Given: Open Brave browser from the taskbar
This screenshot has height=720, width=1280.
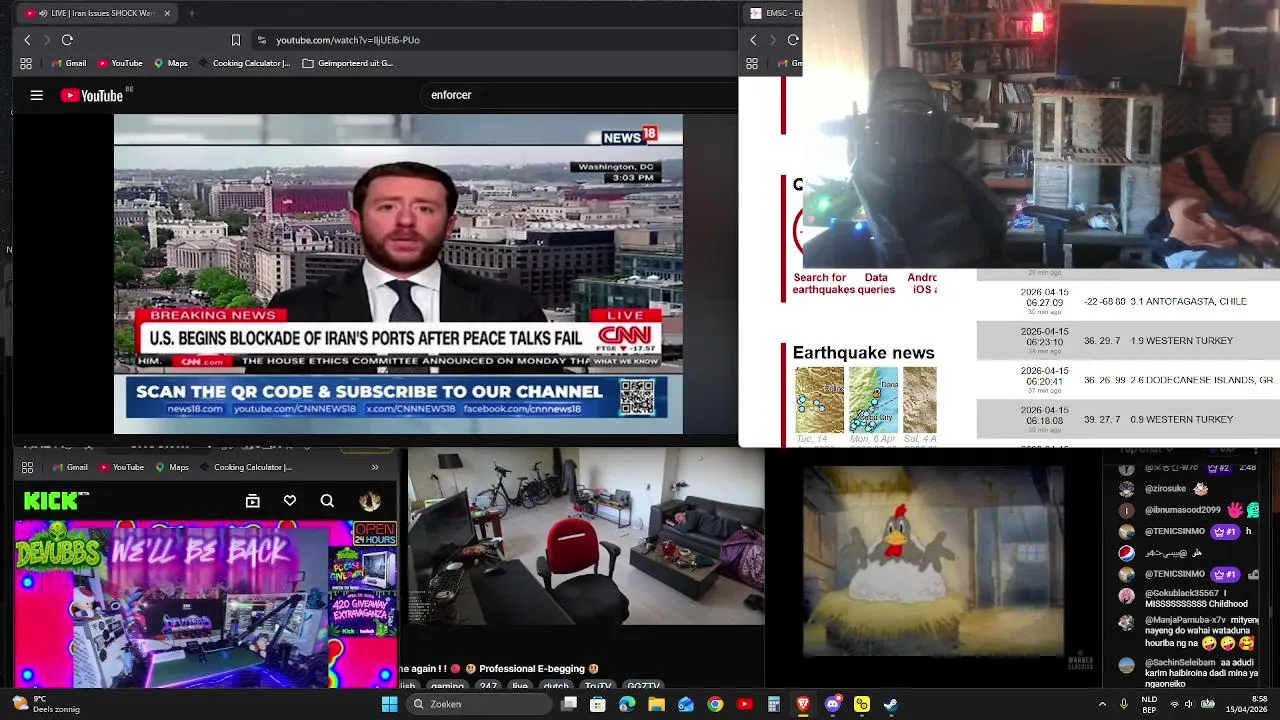Looking at the screenshot, I should coord(803,704).
